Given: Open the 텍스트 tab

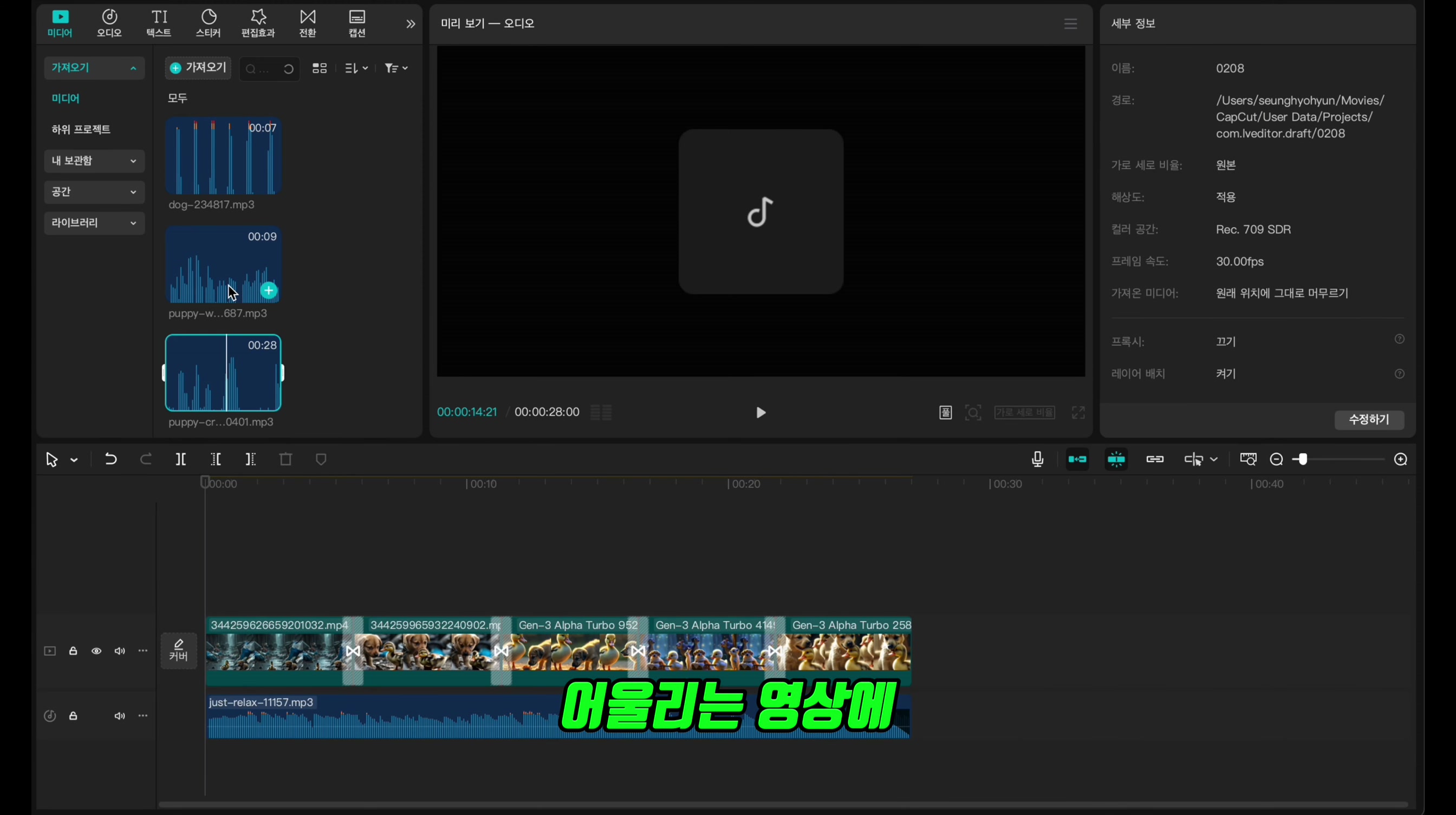Looking at the screenshot, I should [x=159, y=24].
